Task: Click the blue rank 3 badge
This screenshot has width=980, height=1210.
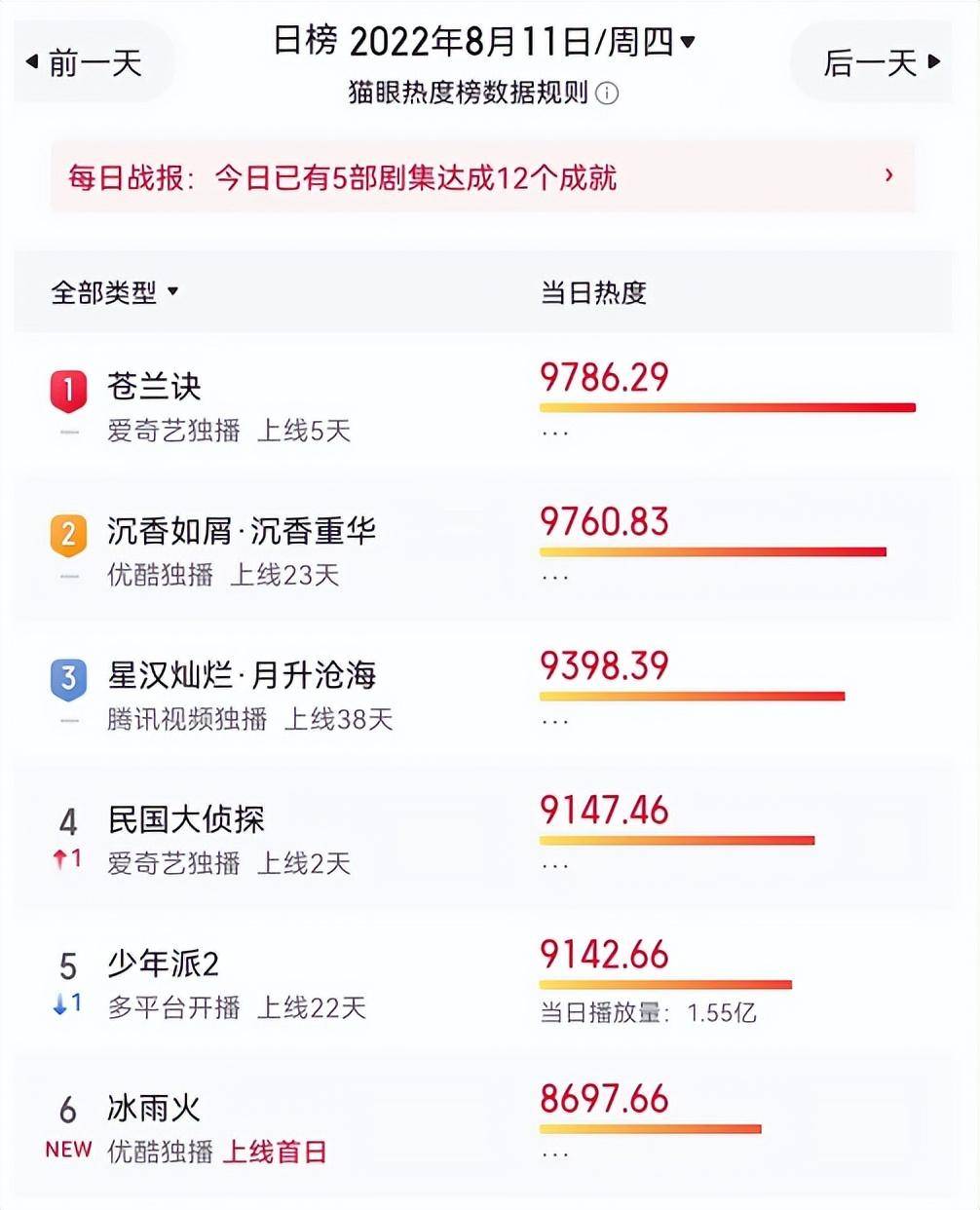Action: tap(68, 679)
